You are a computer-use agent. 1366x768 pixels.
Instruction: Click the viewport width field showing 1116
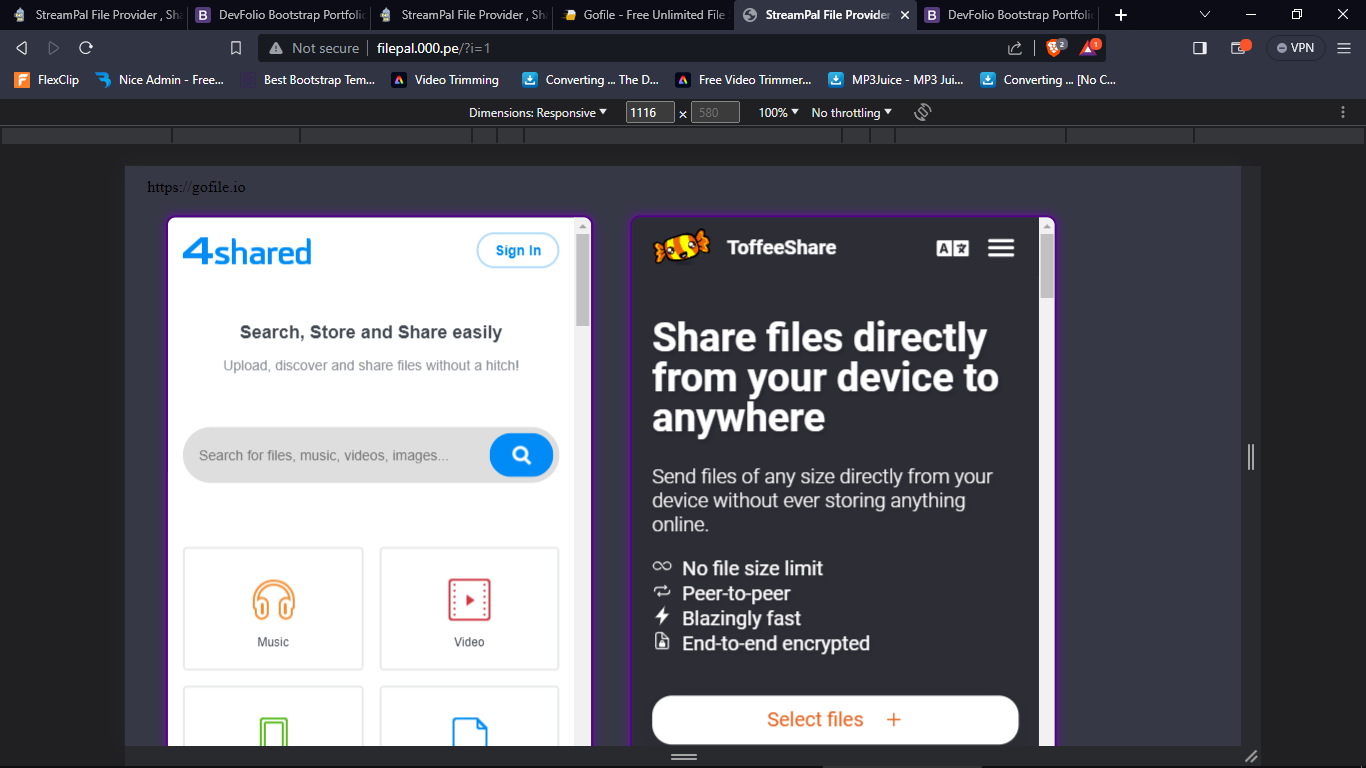650,113
